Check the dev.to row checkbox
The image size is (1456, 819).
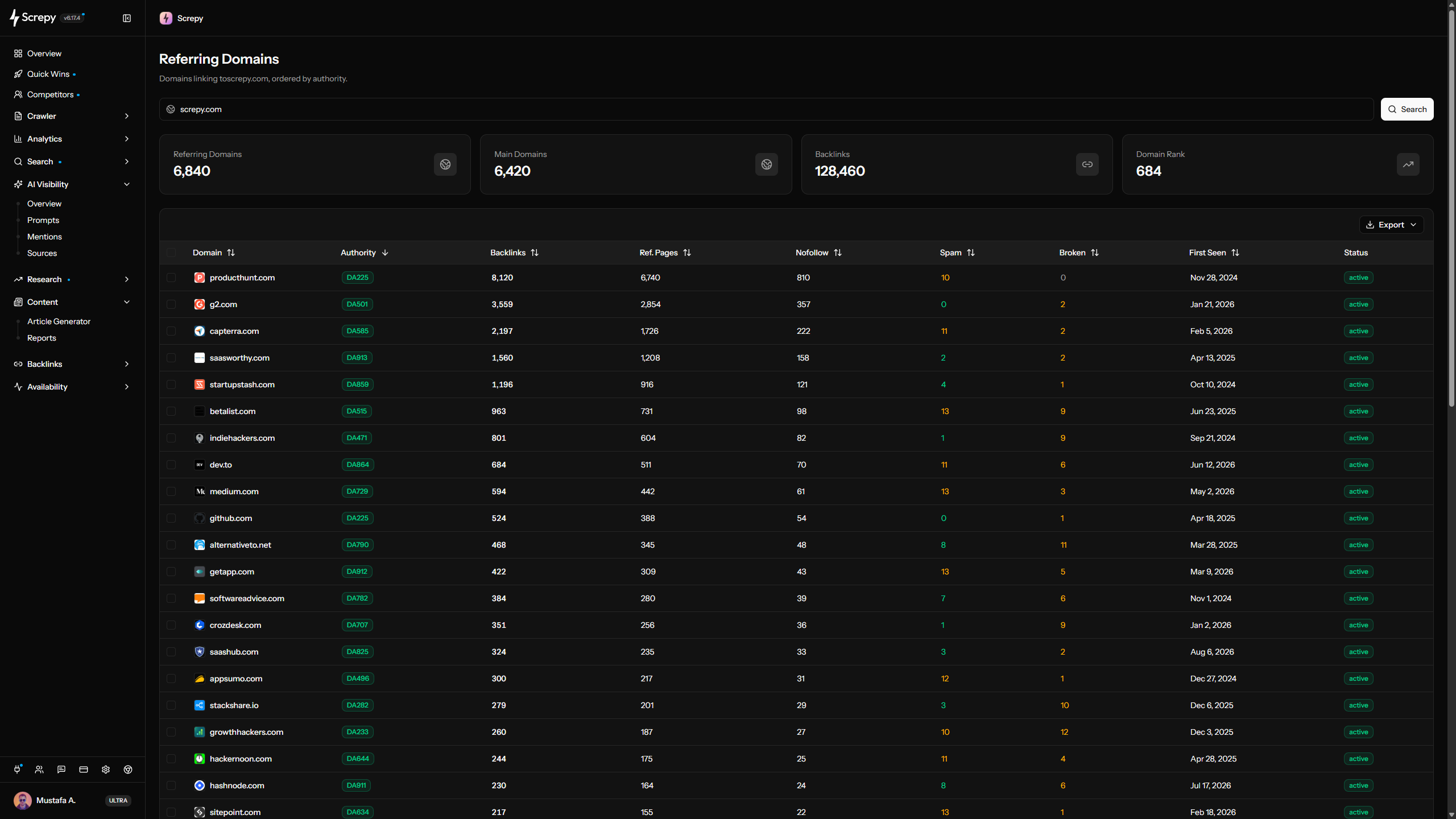click(x=171, y=465)
